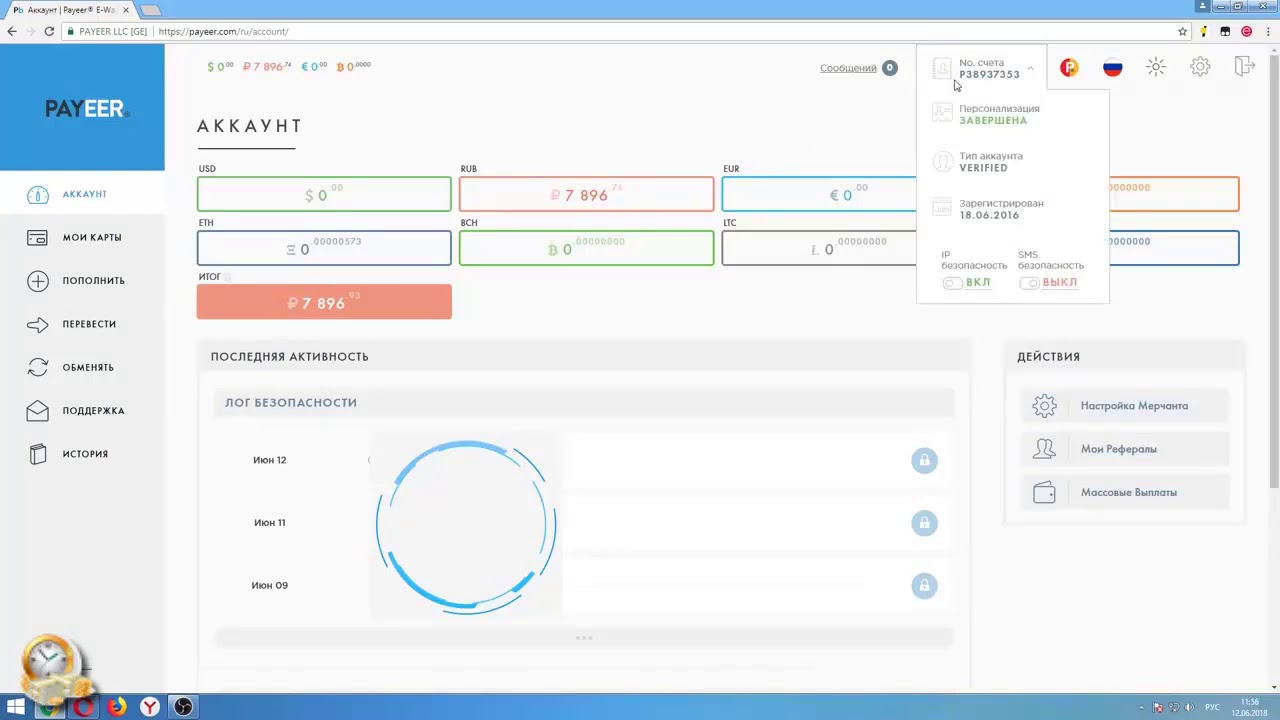Click the ETH balance box
Viewport: 1280px width, 720px height.
[324, 248]
